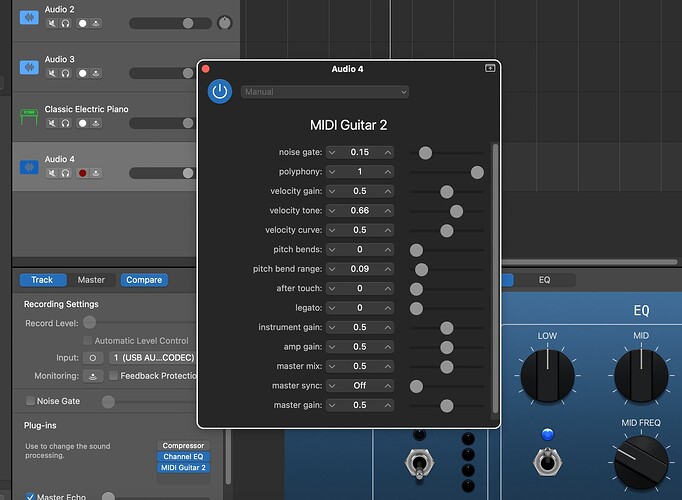Click the Monitoring button in Recording Settings

pos(93,376)
